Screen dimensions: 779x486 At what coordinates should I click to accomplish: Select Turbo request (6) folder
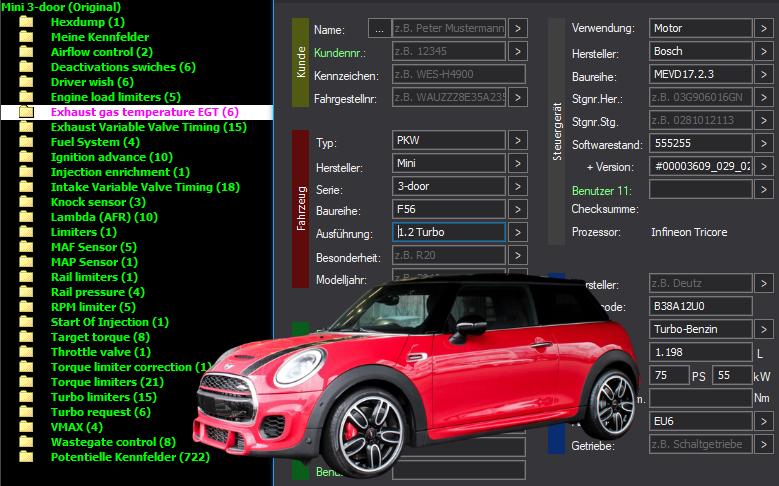(101, 412)
